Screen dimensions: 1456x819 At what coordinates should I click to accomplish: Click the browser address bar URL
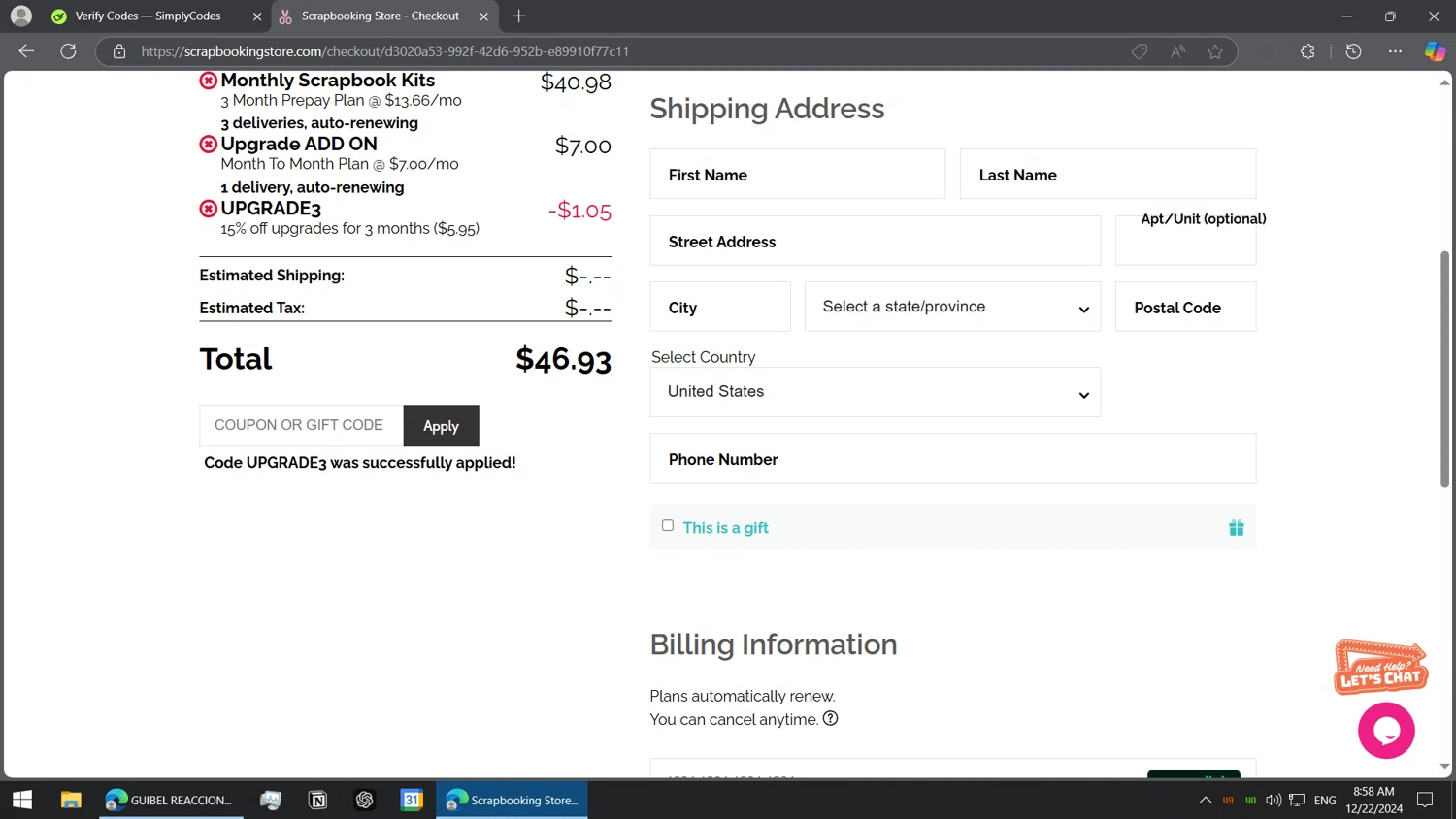385,51
